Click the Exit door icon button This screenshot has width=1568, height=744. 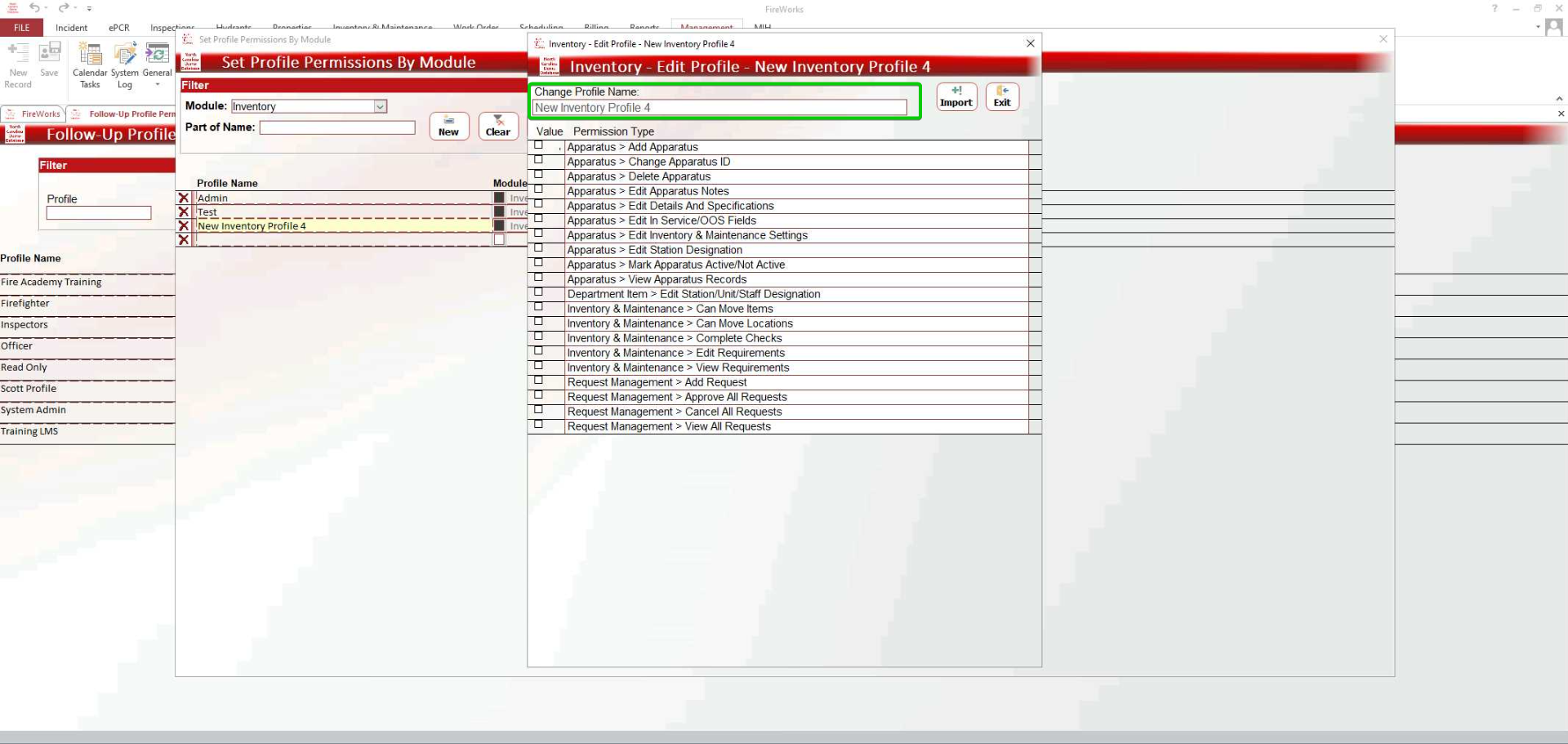click(x=1002, y=96)
